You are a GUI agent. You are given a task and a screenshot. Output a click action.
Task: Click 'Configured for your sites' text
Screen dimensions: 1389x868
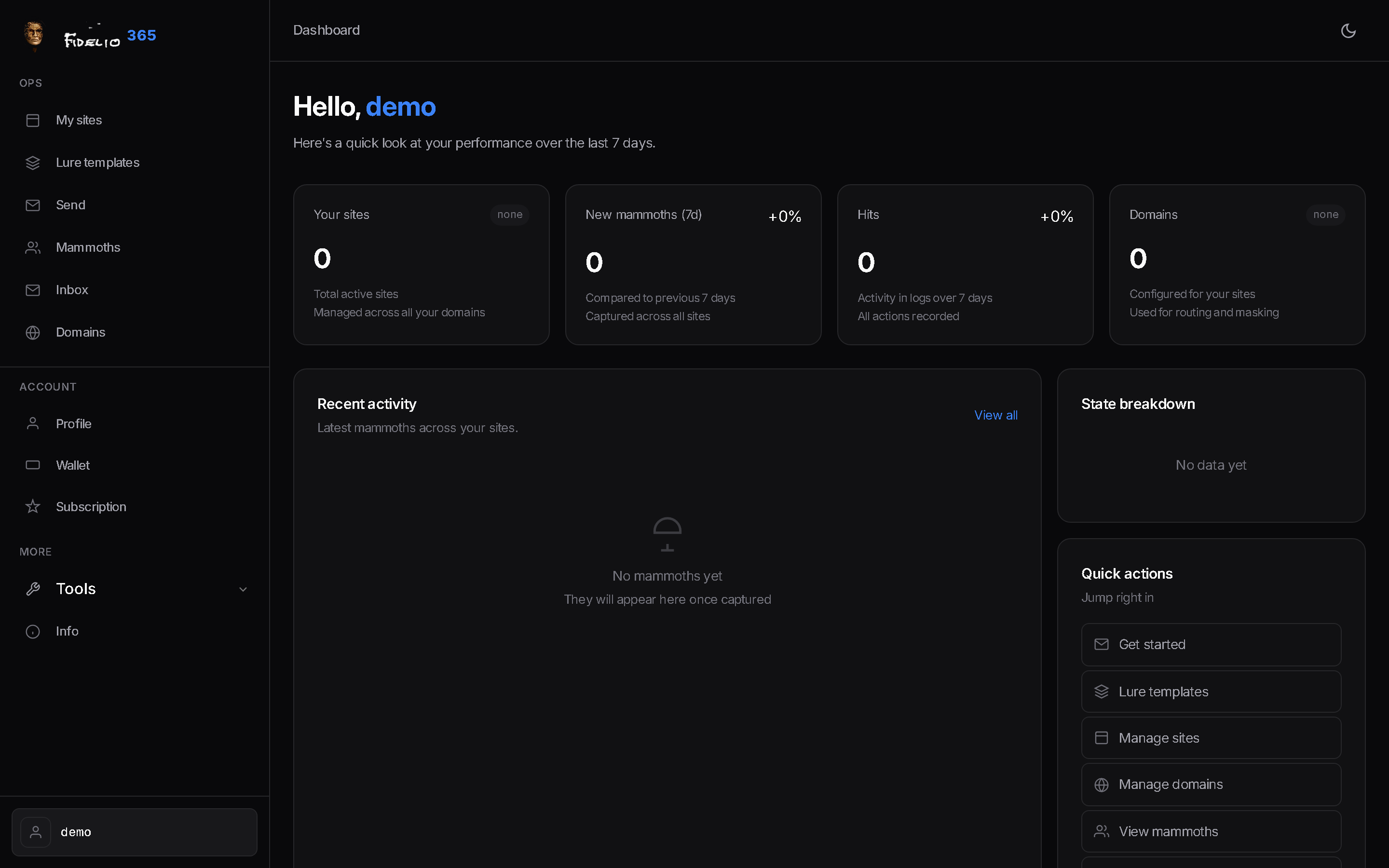(x=1192, y=294)
